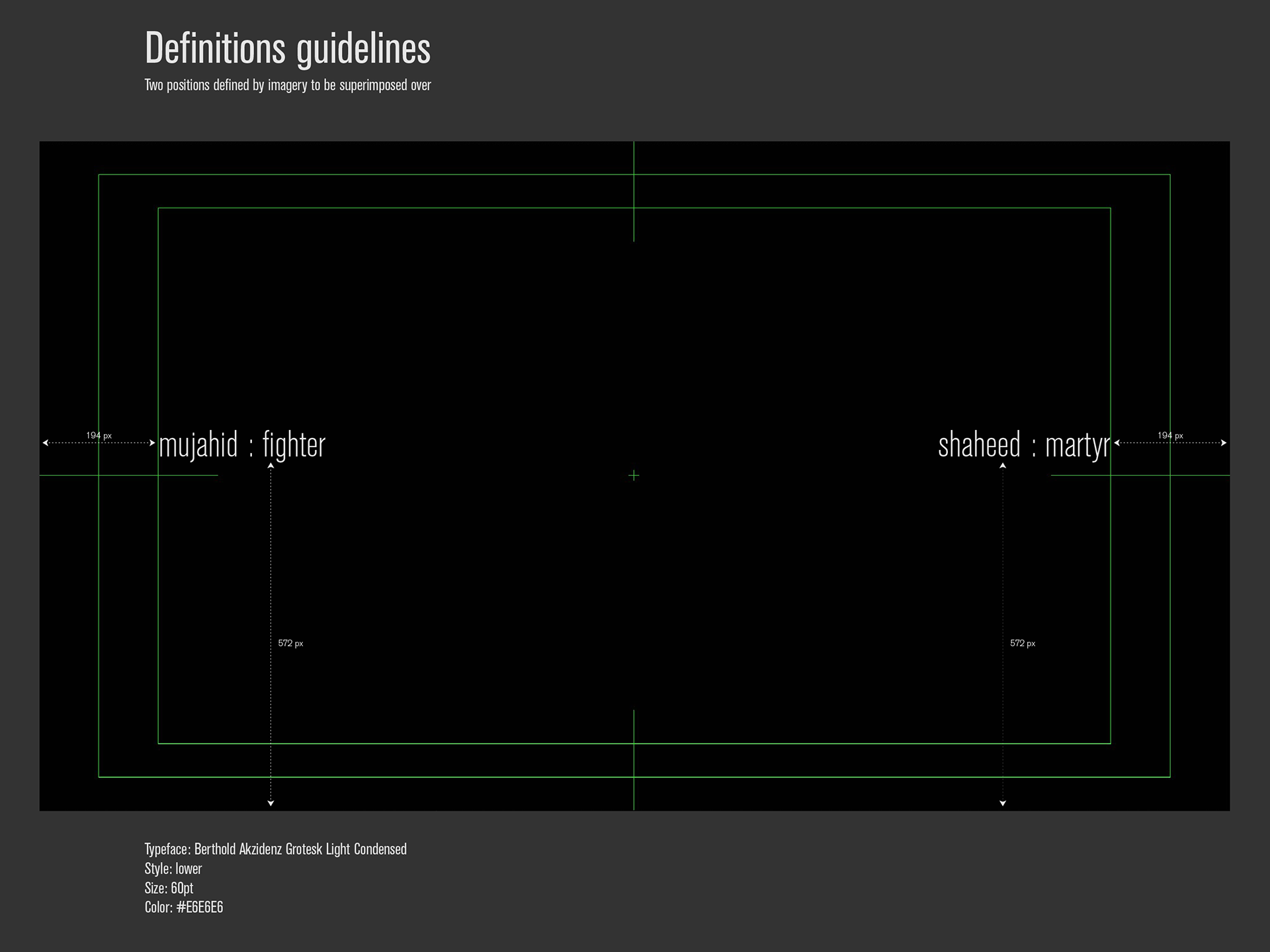Click the green center crosshair marker
Screen dimensions: 1270x952
(634, 475)
